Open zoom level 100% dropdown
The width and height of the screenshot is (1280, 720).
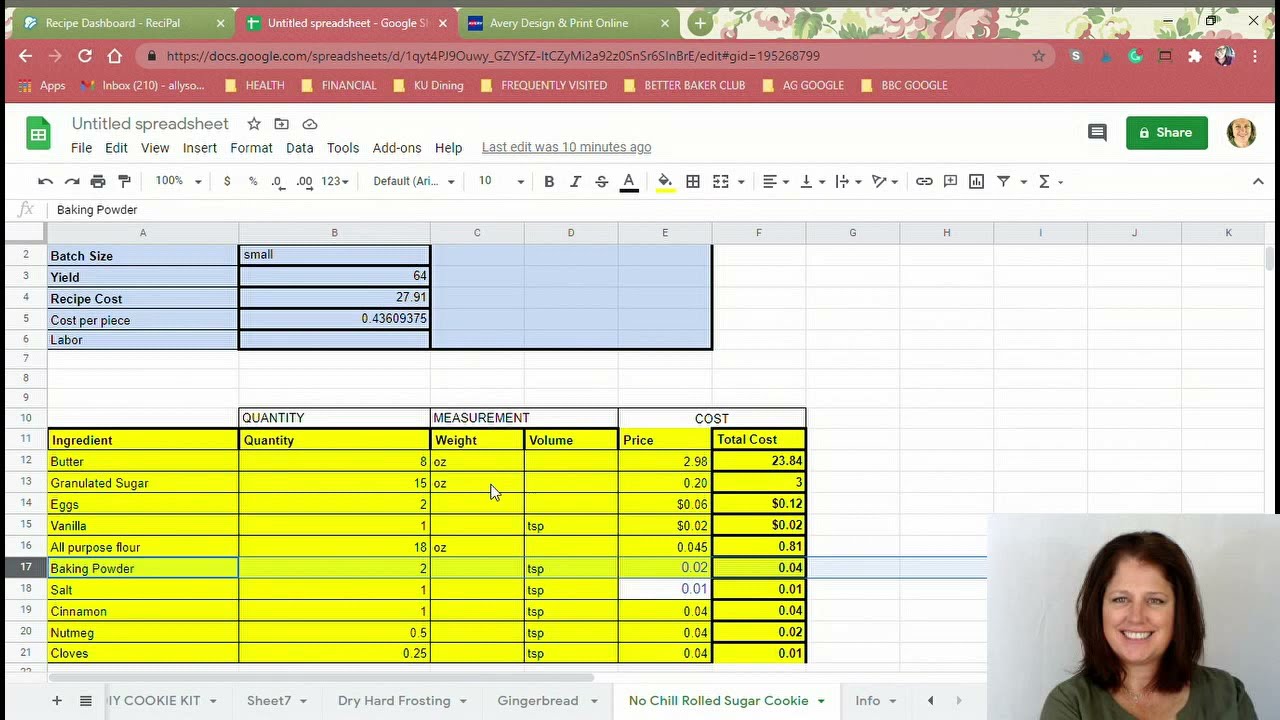coord(178,181)
